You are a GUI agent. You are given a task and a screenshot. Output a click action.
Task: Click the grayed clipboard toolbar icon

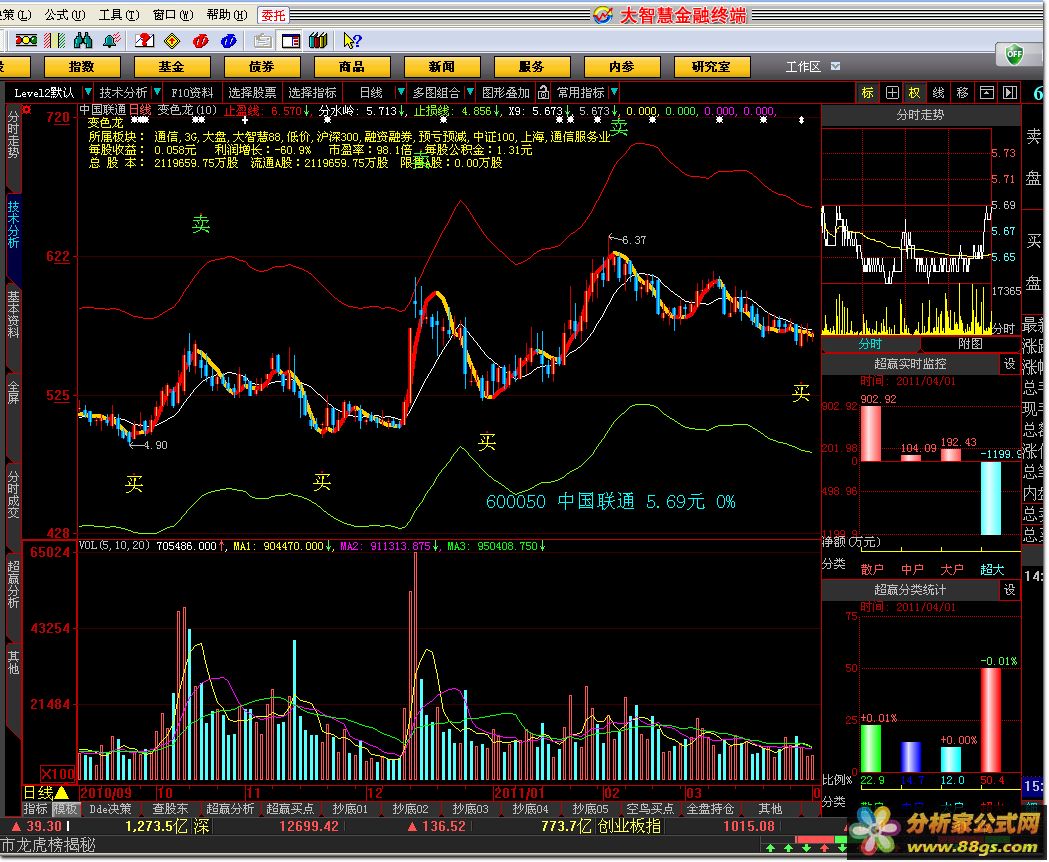pyautogui.click(x=262, y=41)
